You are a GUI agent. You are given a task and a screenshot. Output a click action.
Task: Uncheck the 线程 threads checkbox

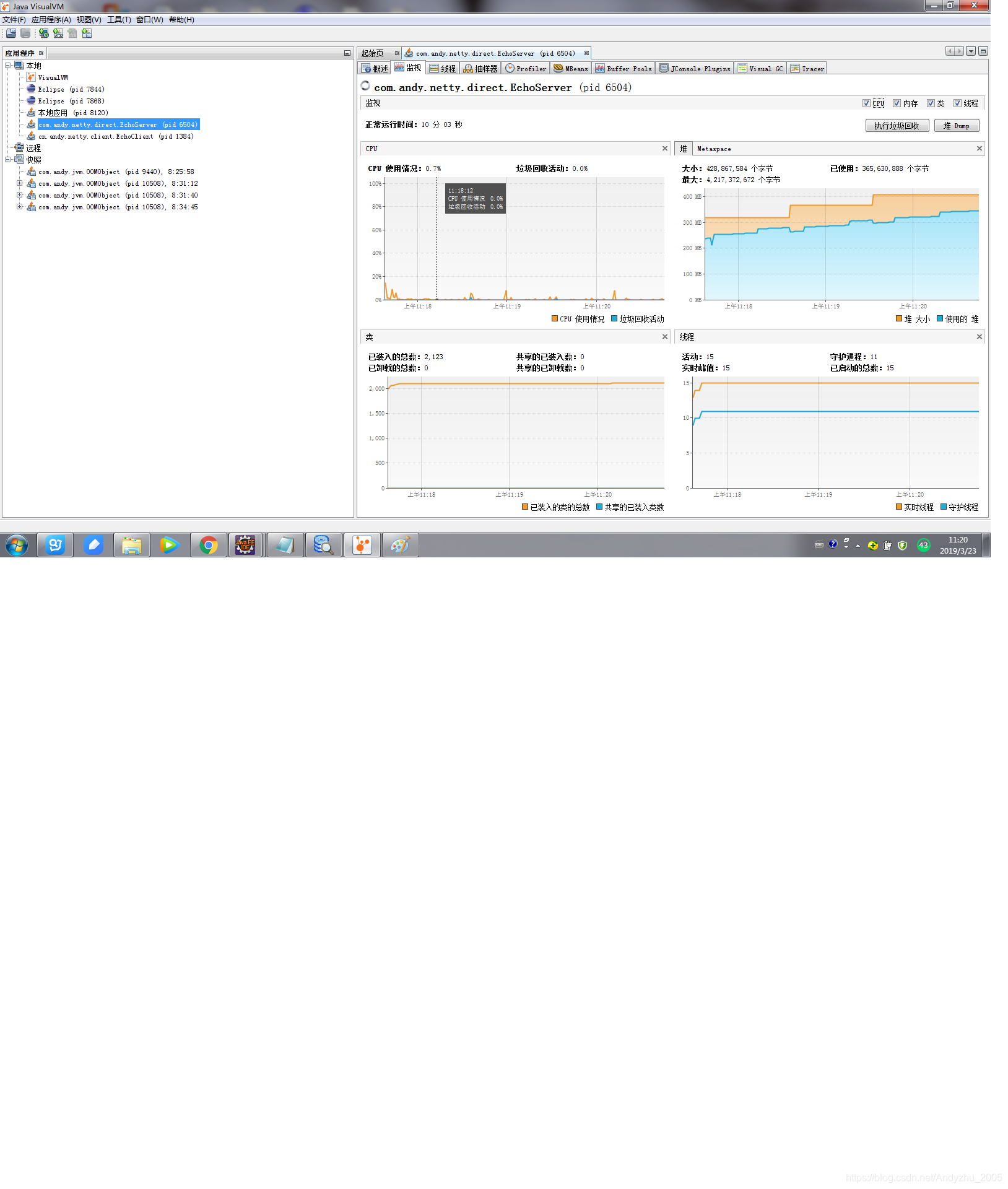(x=957, y=103)
